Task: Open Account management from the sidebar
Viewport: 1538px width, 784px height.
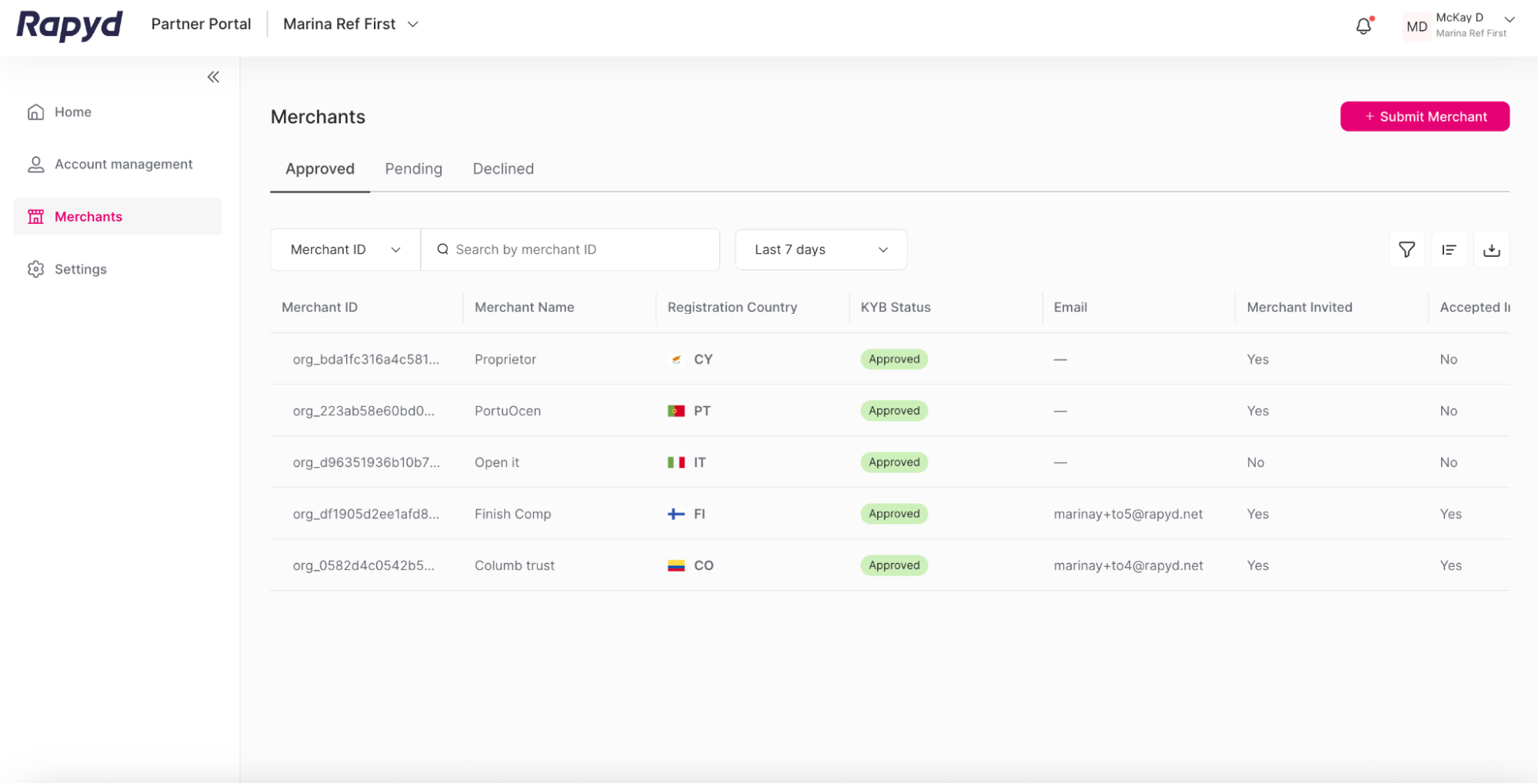Action: [x=123, y=164]
